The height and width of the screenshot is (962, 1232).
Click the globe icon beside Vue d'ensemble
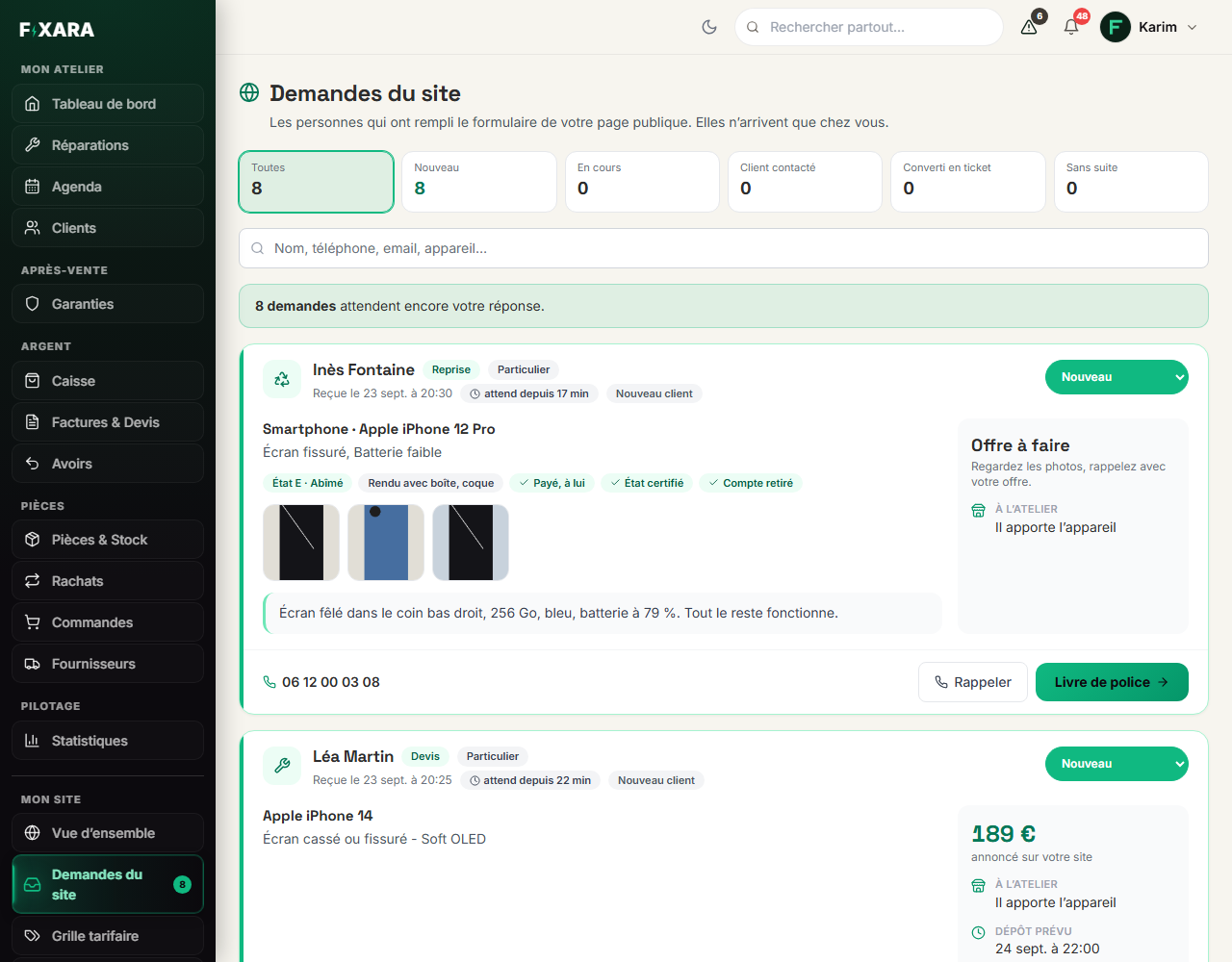[33, 833]
